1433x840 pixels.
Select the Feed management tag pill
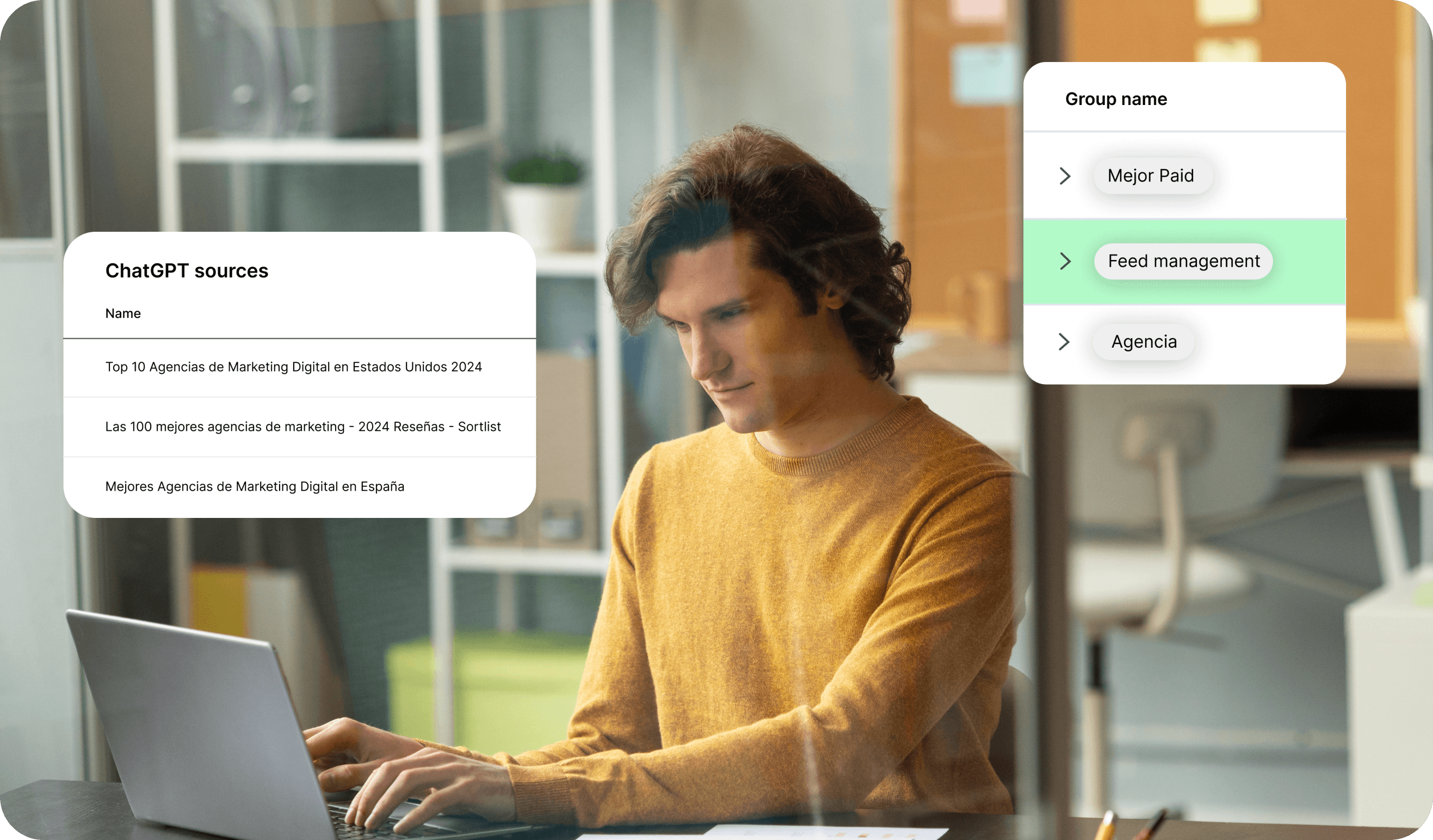click(1183, 261)
